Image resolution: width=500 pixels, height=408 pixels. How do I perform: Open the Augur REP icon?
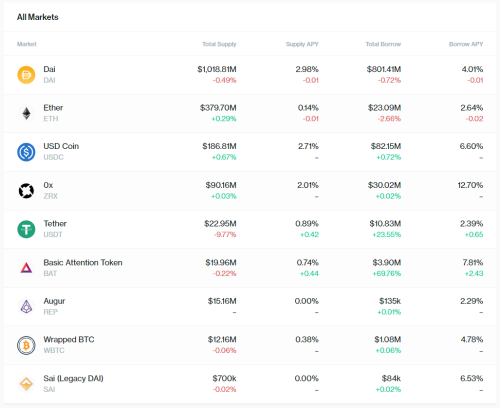click(26, 307)
